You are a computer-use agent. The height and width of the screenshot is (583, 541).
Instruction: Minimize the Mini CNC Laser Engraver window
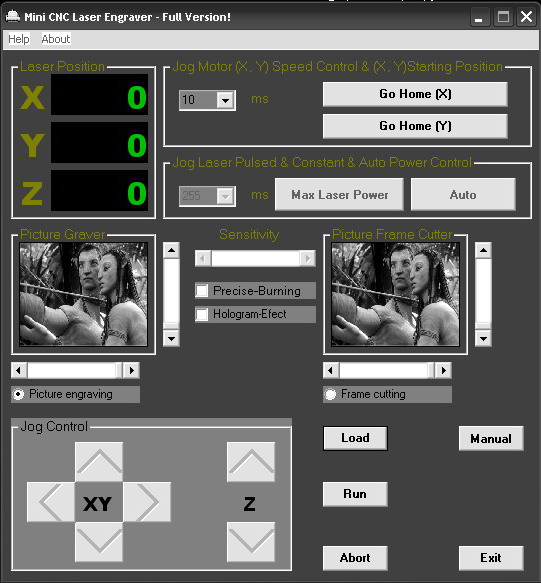(x=479, y=17)
